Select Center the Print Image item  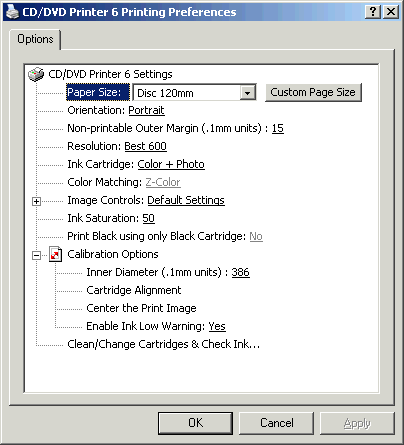141,308
